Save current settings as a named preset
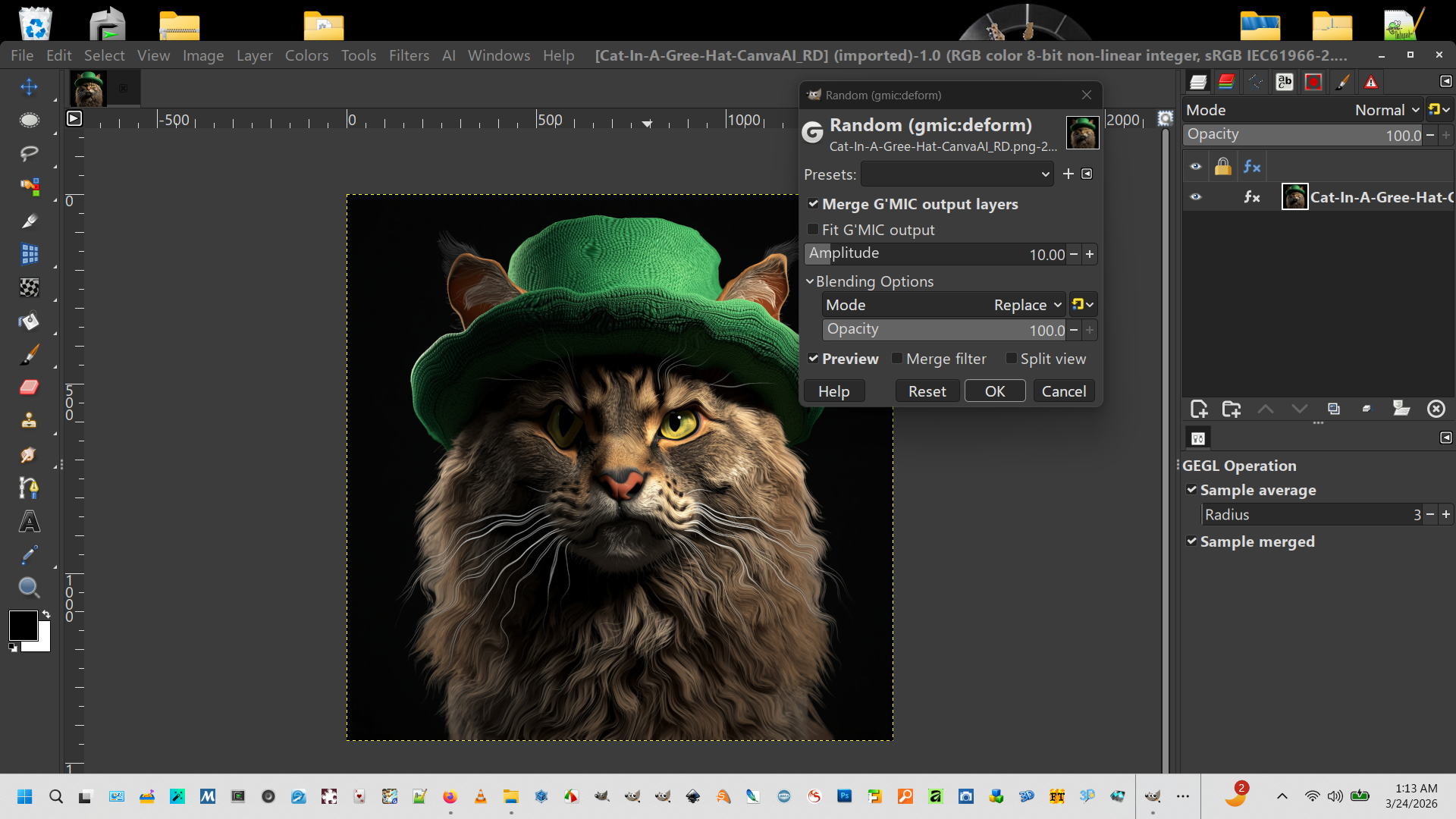Image resolution: width=1456 pixels, height=819 pixels. [1068, 174]
